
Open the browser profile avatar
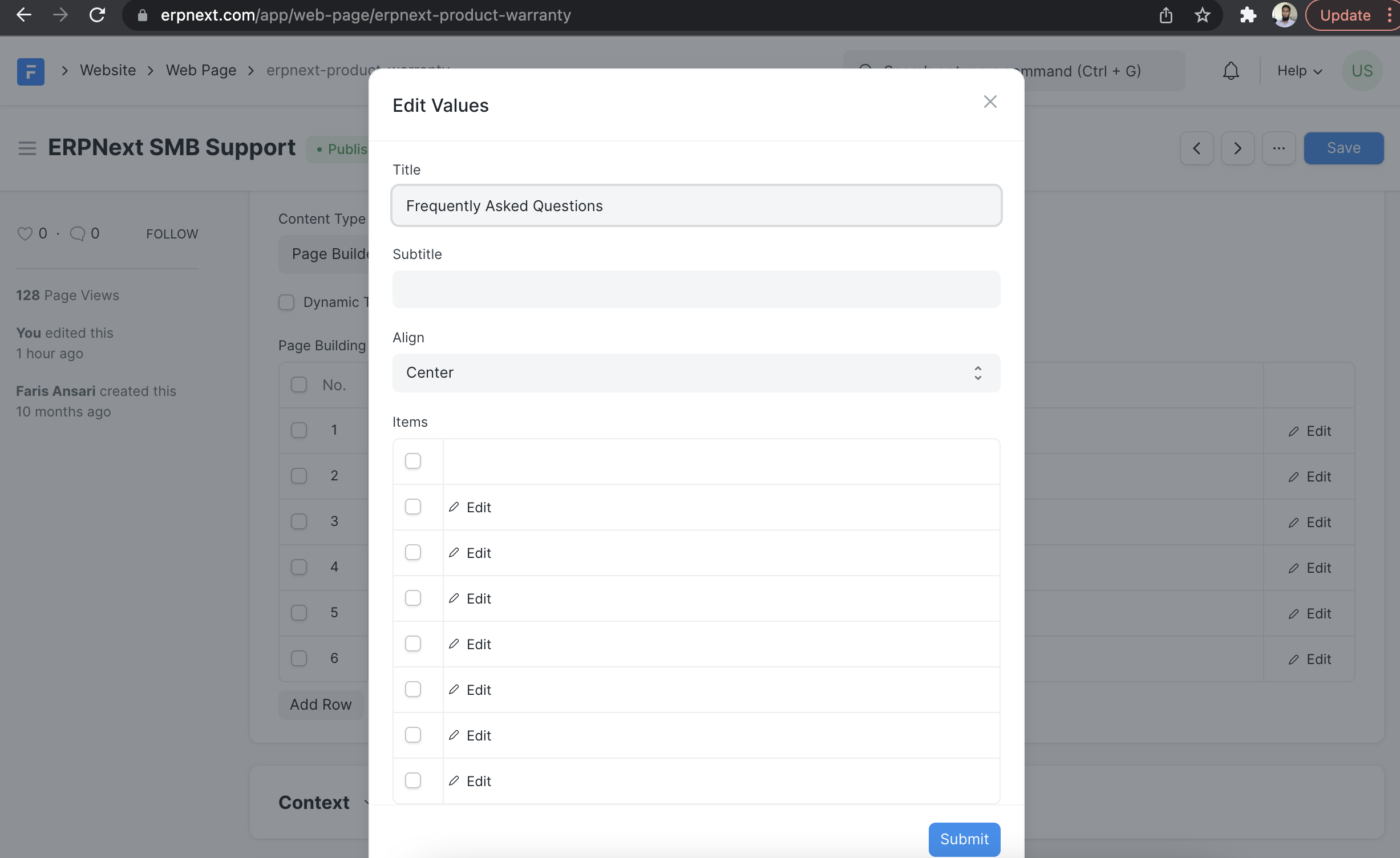coord(1285,15)
